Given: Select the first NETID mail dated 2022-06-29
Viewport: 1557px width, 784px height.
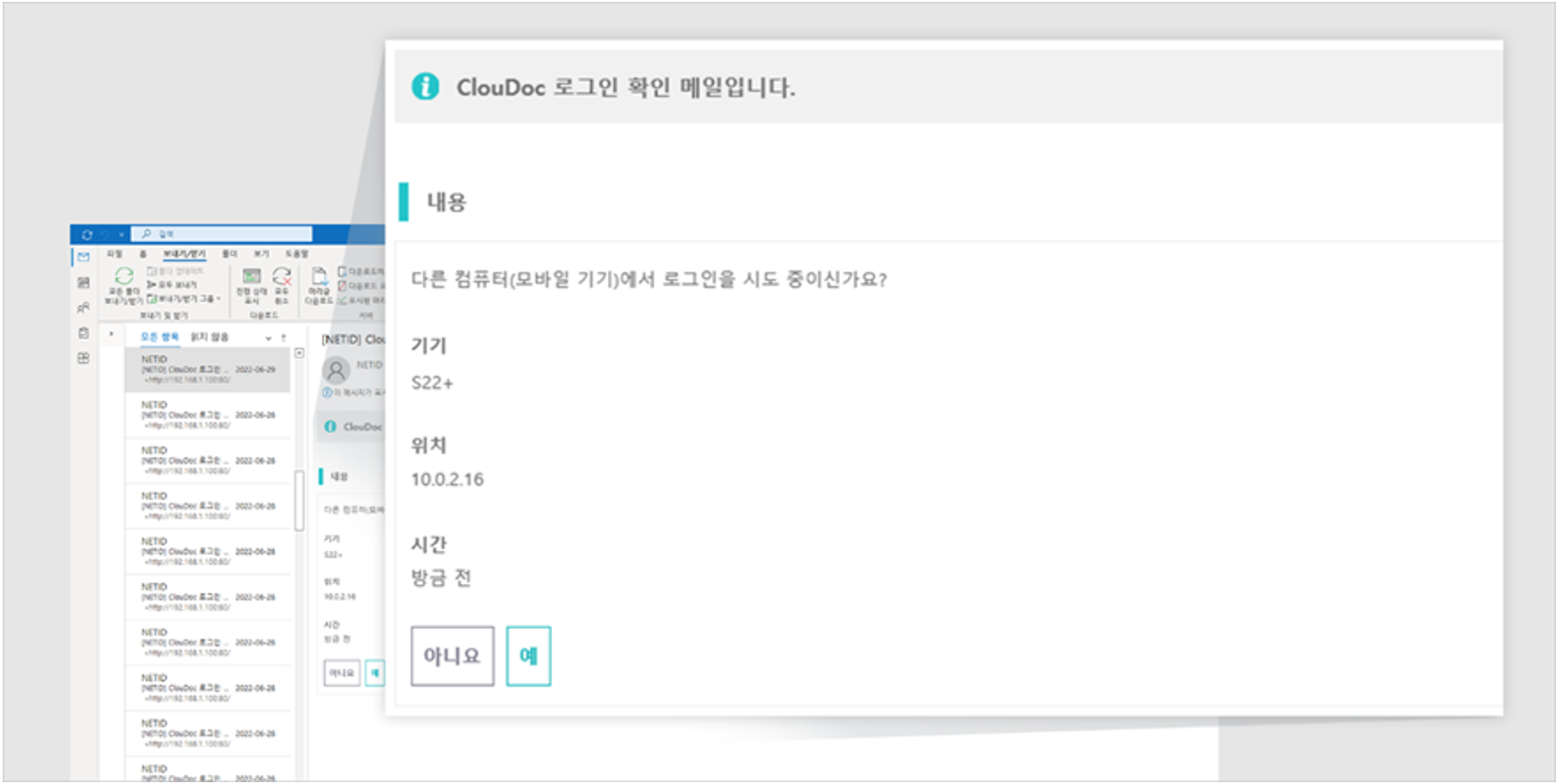Looking at the screenshot, I should 207,370.
